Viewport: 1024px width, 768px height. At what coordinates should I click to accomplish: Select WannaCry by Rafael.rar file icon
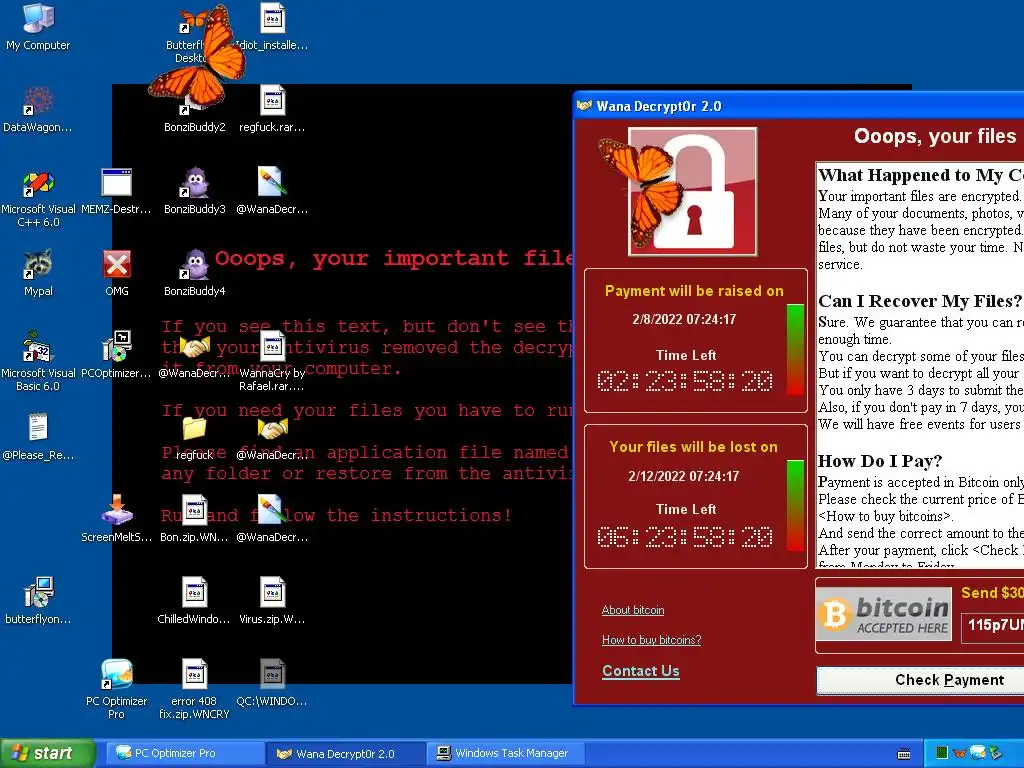272,361
